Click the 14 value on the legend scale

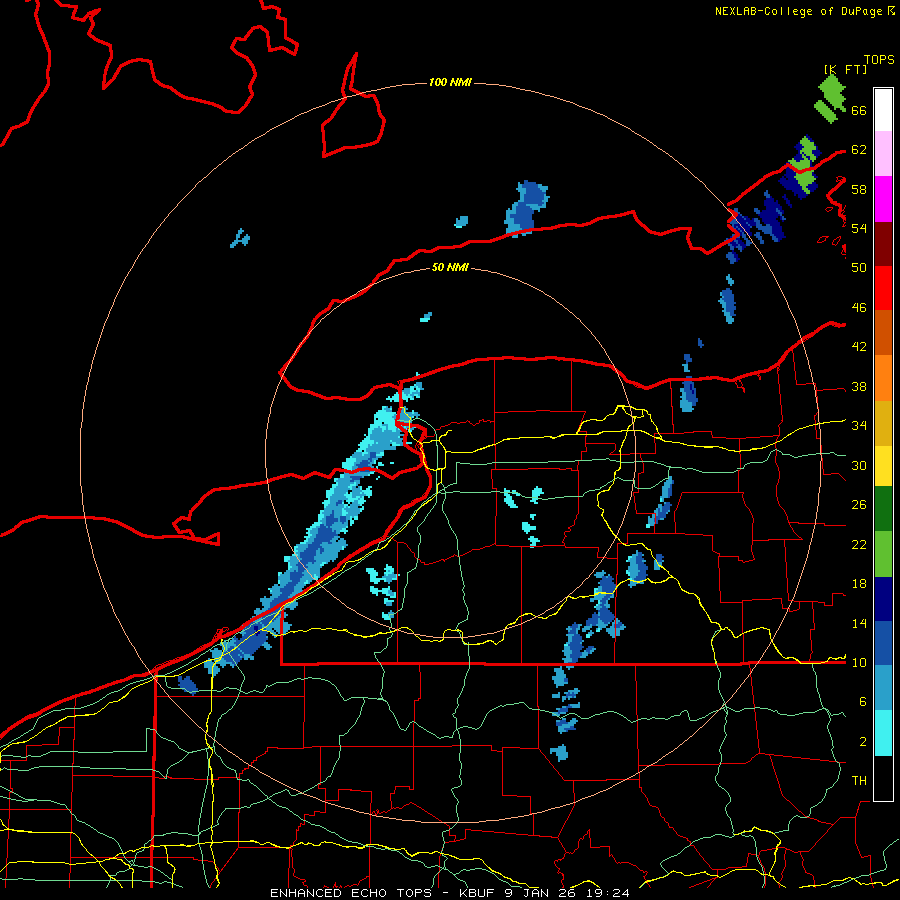click(859, 623)
